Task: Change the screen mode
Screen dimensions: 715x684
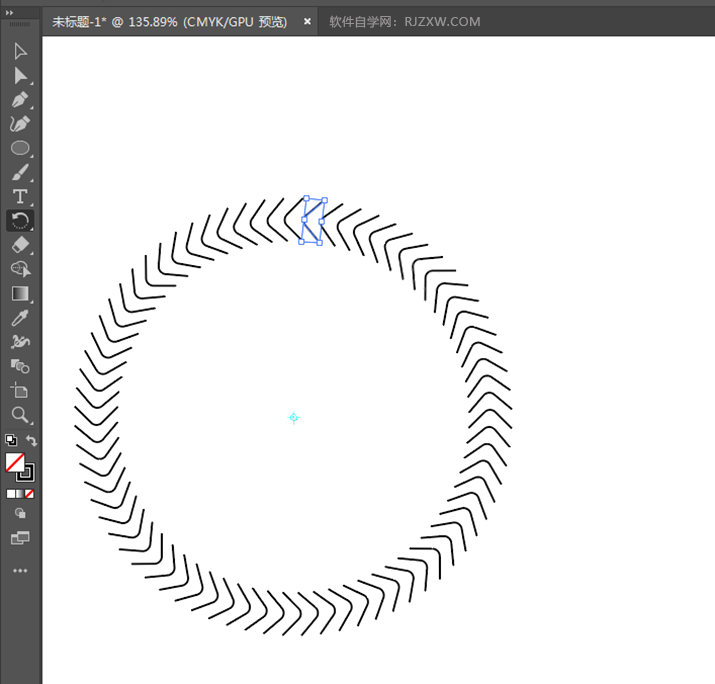Action: coord(20,538)
